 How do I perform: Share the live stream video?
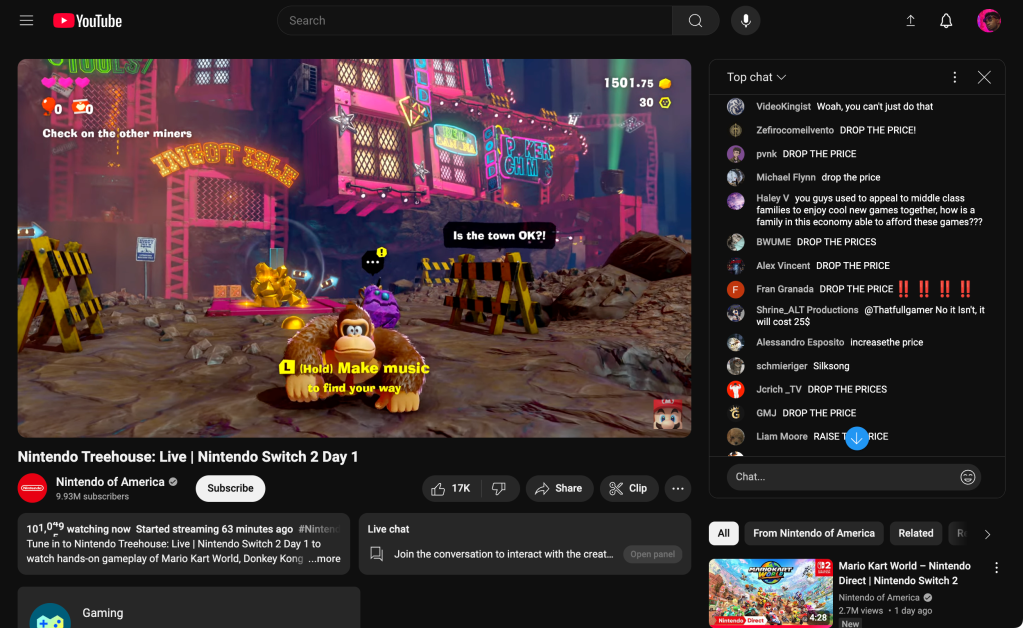click(558, 489)
